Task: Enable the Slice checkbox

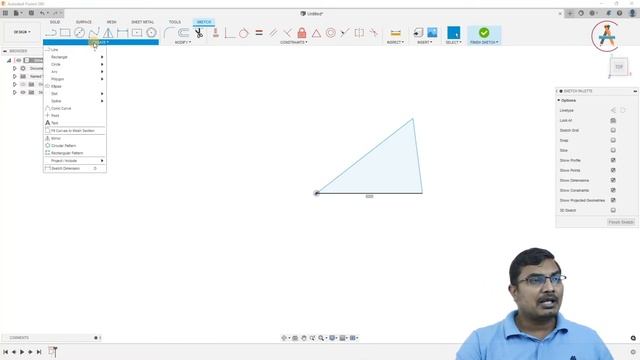Action: tap(613, 150)
